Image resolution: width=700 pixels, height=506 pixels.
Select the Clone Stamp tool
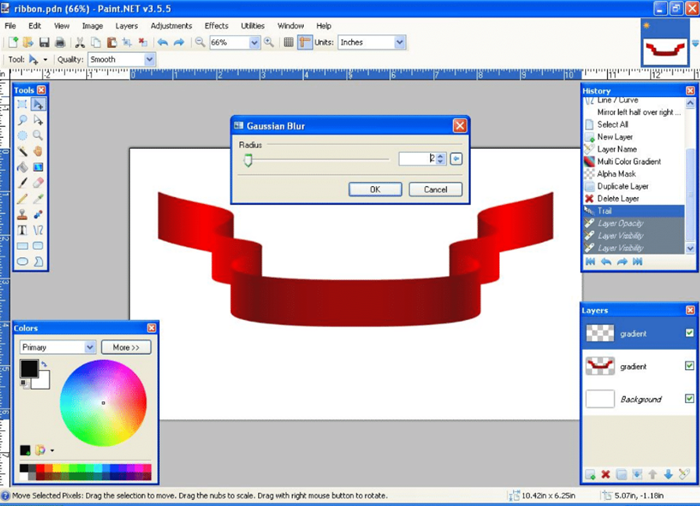tap(22, 214)
